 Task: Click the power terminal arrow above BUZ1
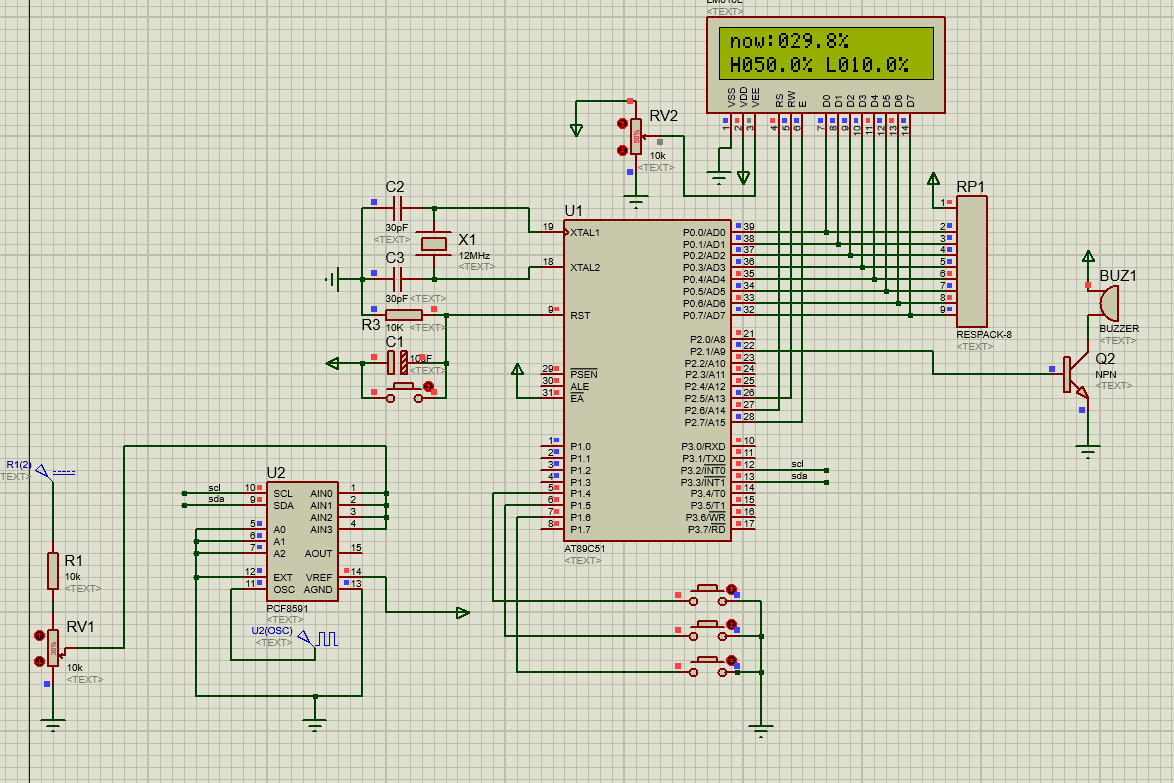click(x=1088, y=256)
